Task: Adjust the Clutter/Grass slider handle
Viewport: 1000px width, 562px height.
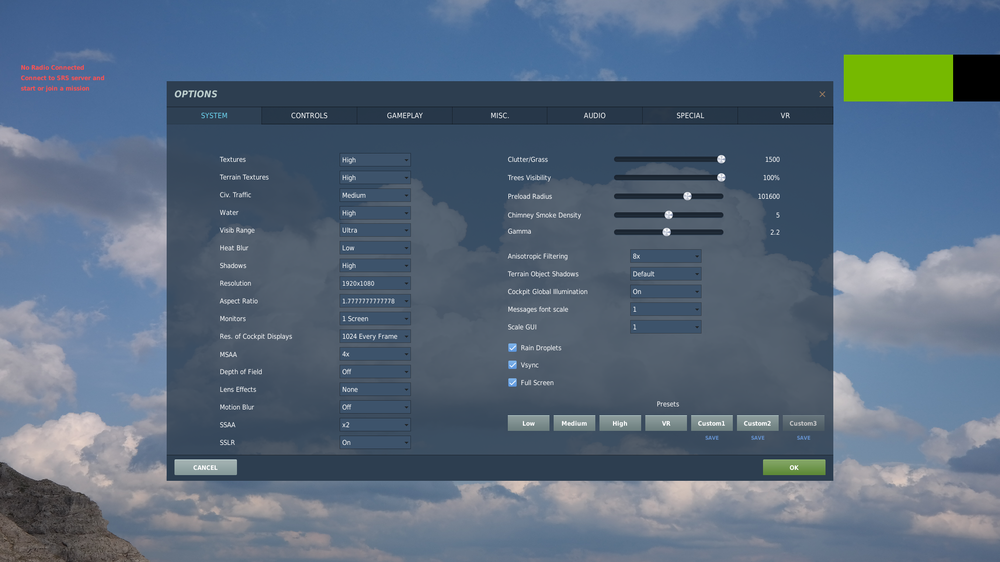Action: (721, 159)
